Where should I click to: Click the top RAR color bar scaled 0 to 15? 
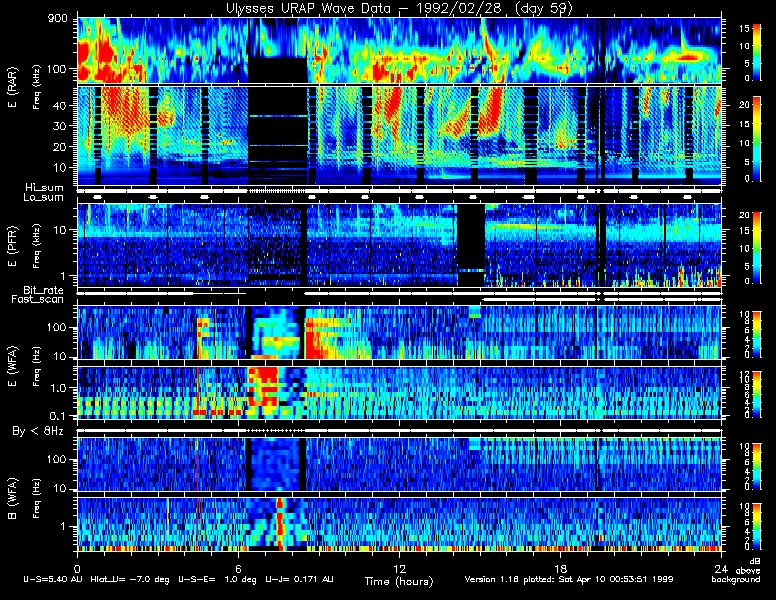click(757, 52)
